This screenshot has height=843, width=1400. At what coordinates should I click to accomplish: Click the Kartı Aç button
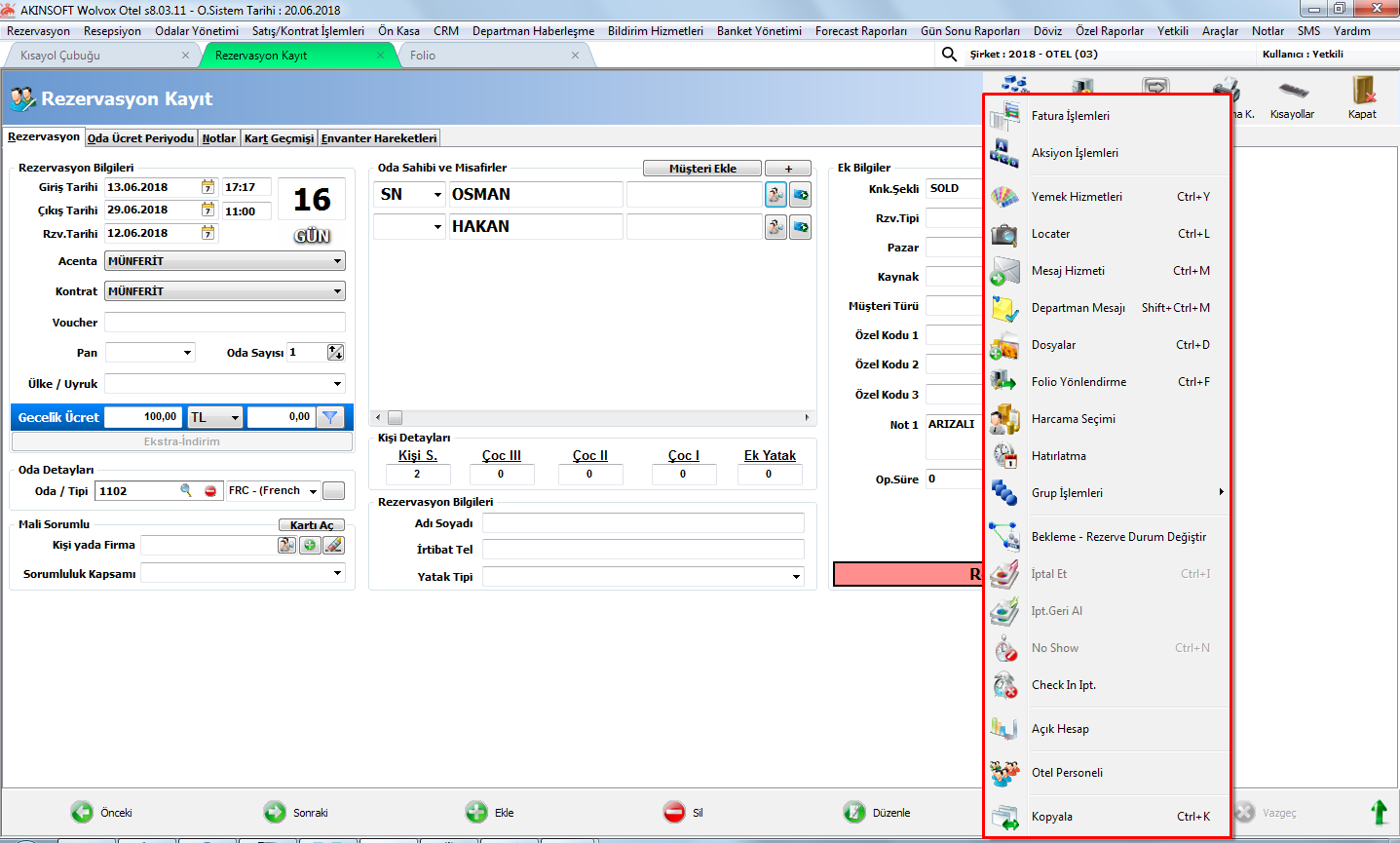[x=312, y=525]
